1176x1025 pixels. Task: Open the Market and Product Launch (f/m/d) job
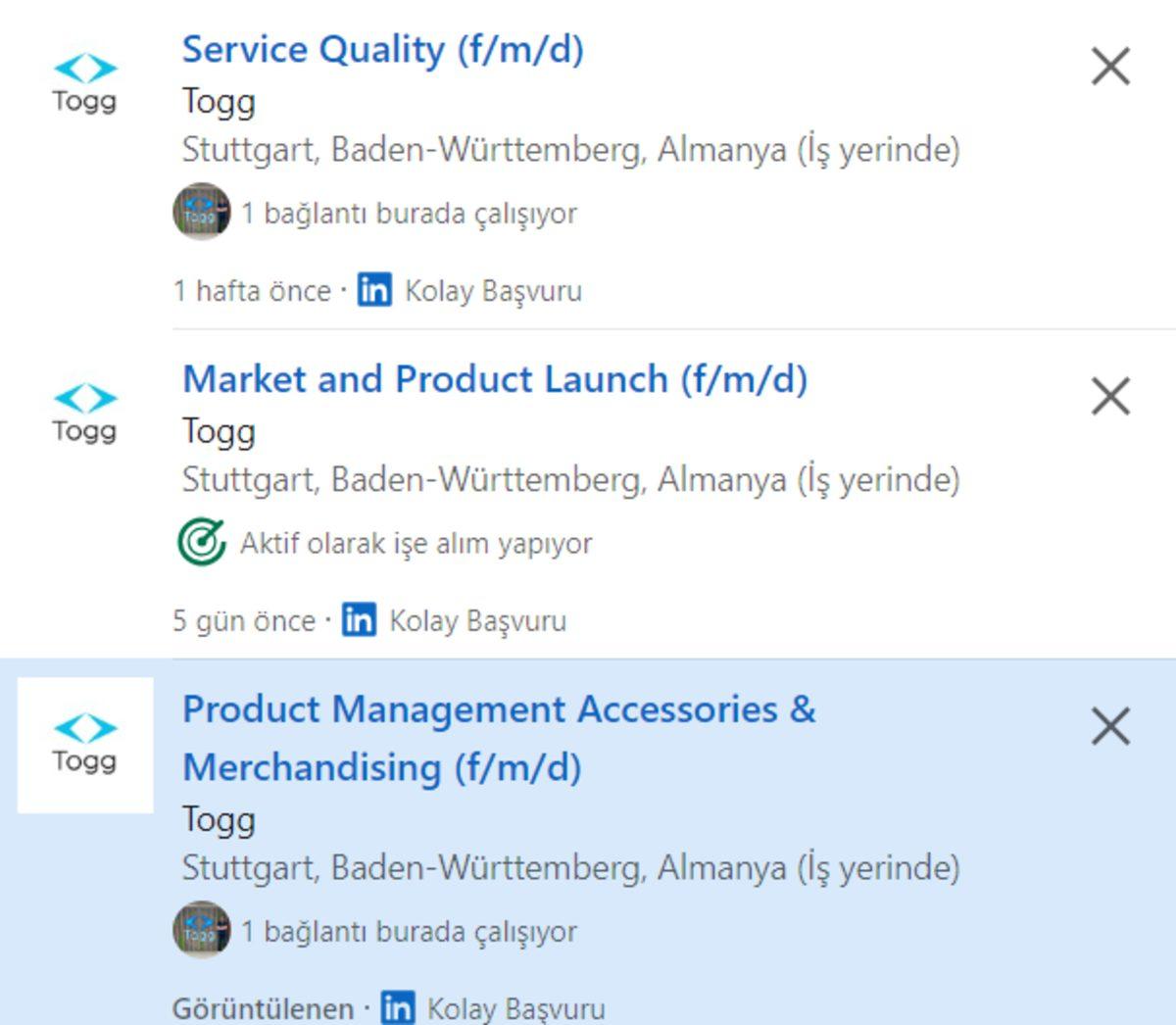point(495,379)
